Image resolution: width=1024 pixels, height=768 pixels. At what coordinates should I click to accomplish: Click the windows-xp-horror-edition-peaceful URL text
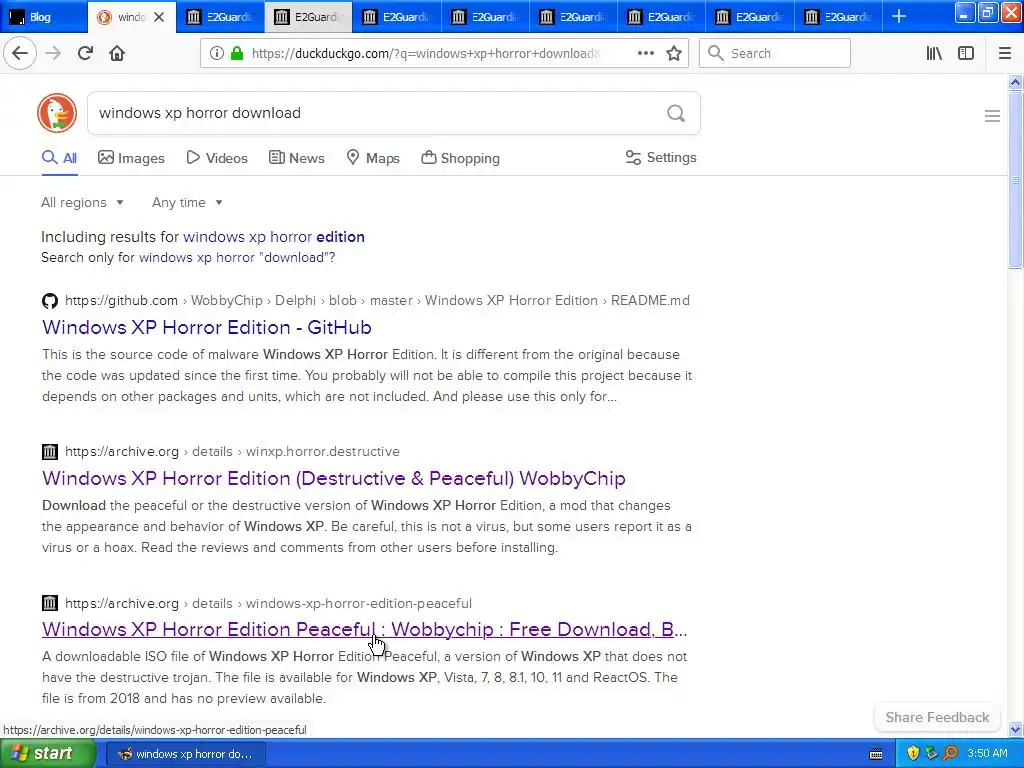coord(359,603)
